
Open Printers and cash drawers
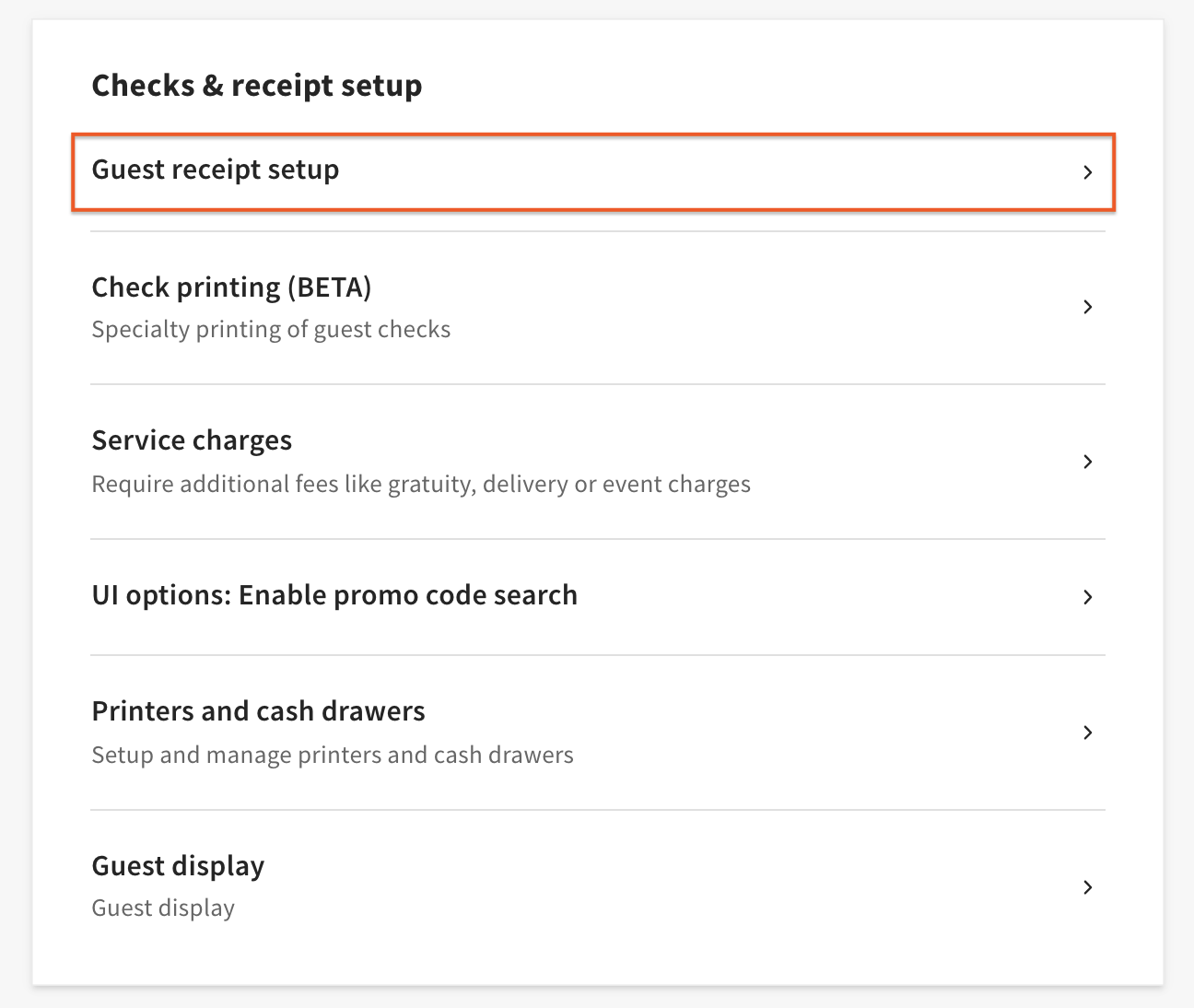(258, 711)
